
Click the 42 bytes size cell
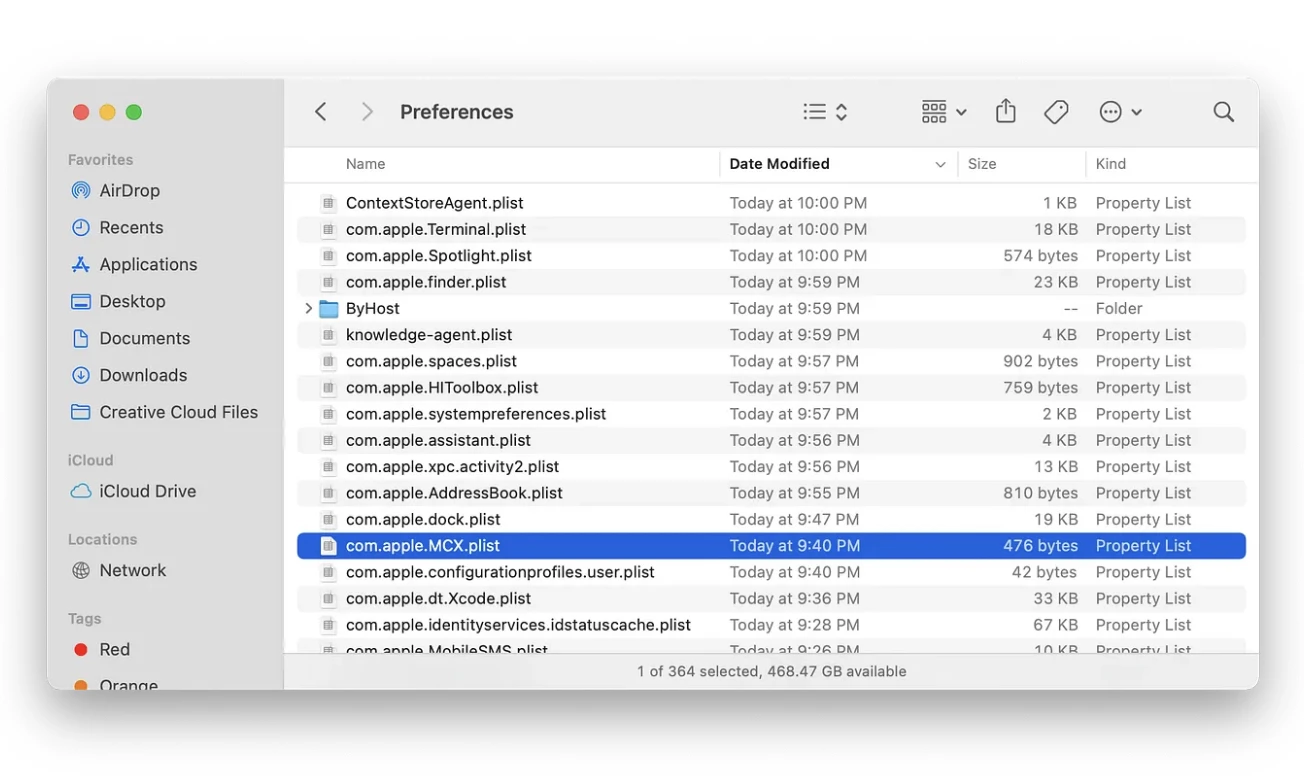click(1044, 572)
